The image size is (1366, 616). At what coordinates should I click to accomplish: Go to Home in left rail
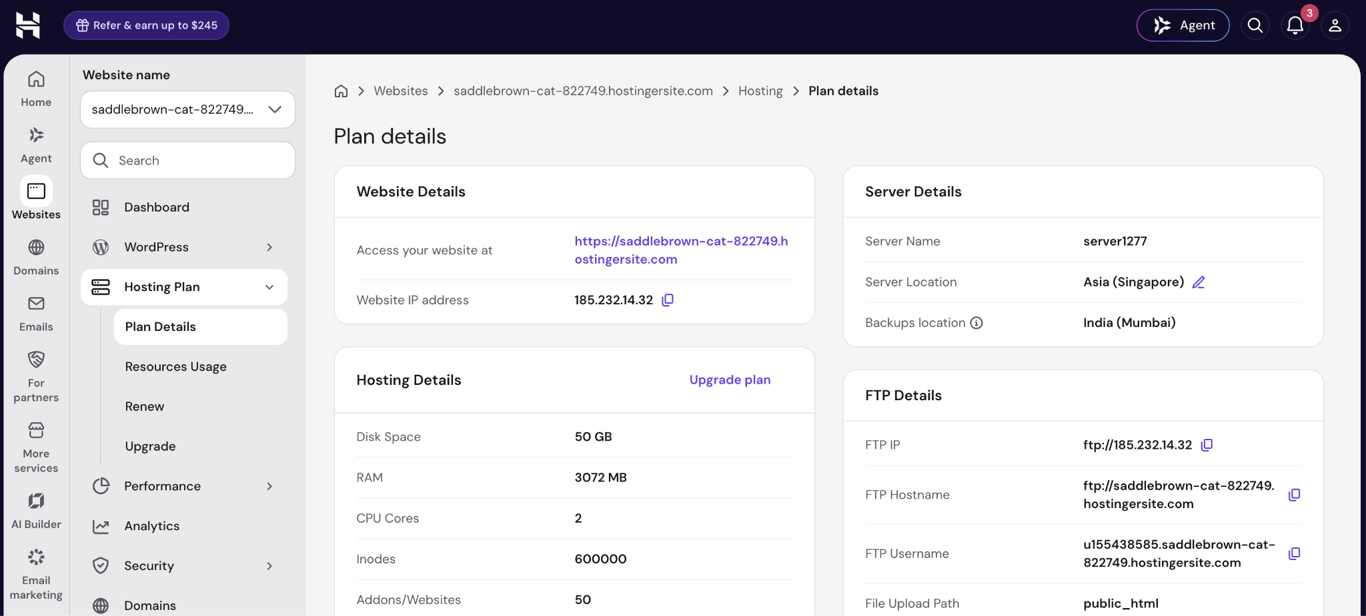click(36, 89)
